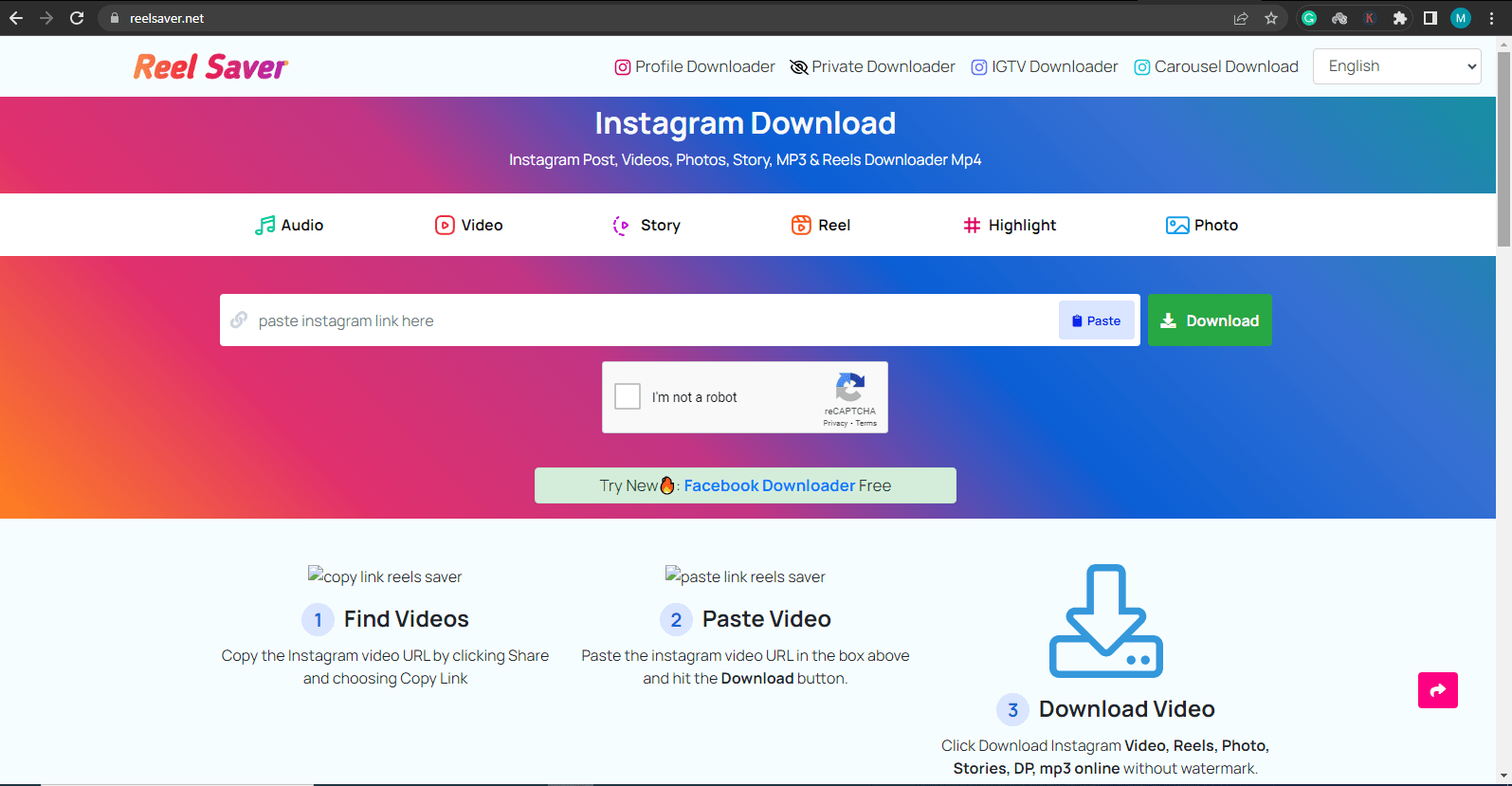The image size is (1512, 786).
Task: Click the Reel Saver logo
Action: (210, 66)
